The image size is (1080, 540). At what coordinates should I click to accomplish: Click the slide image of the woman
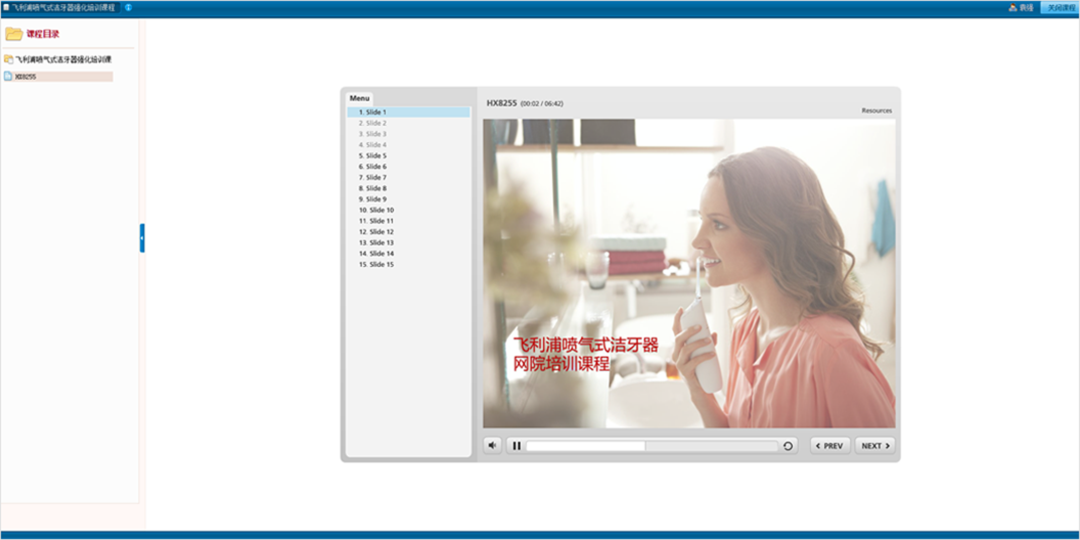[689, 273]
